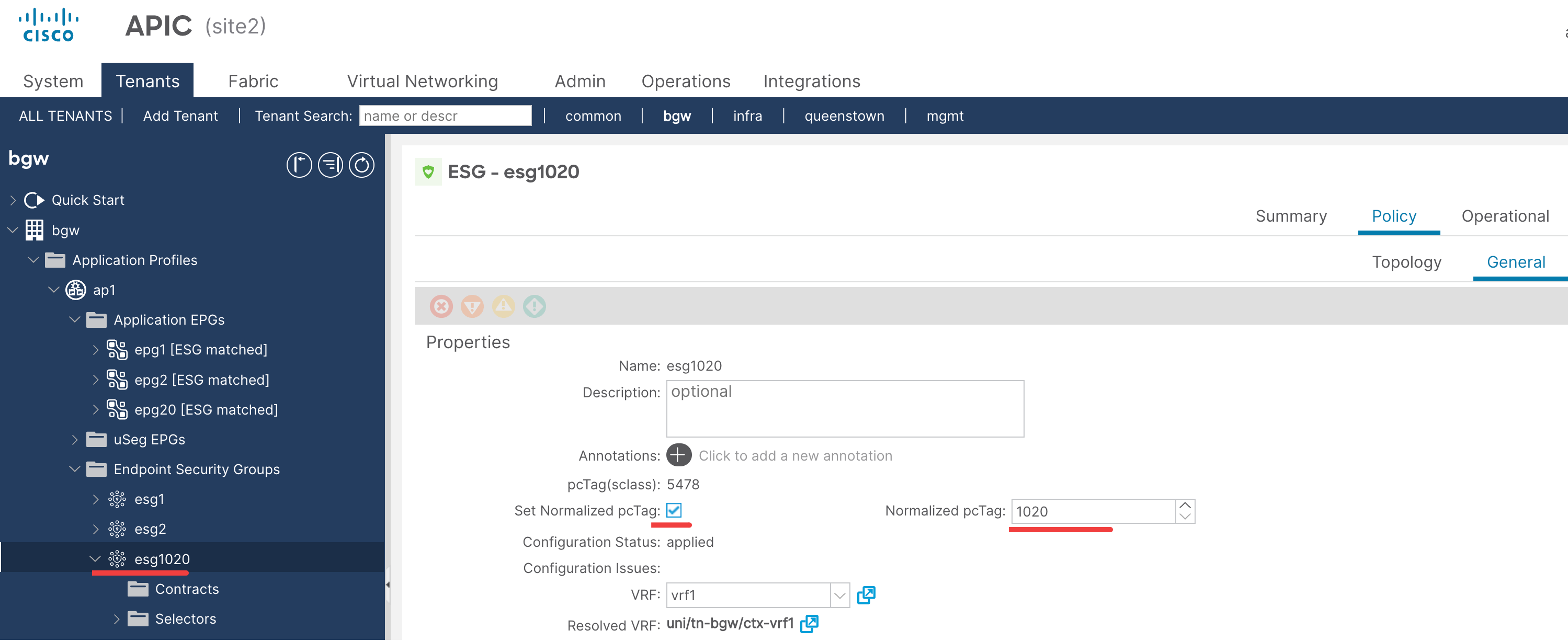The width and height of the screenshot is (1568, 642).
Task: Collapse the ap1 node
Action: click(54, 290)
